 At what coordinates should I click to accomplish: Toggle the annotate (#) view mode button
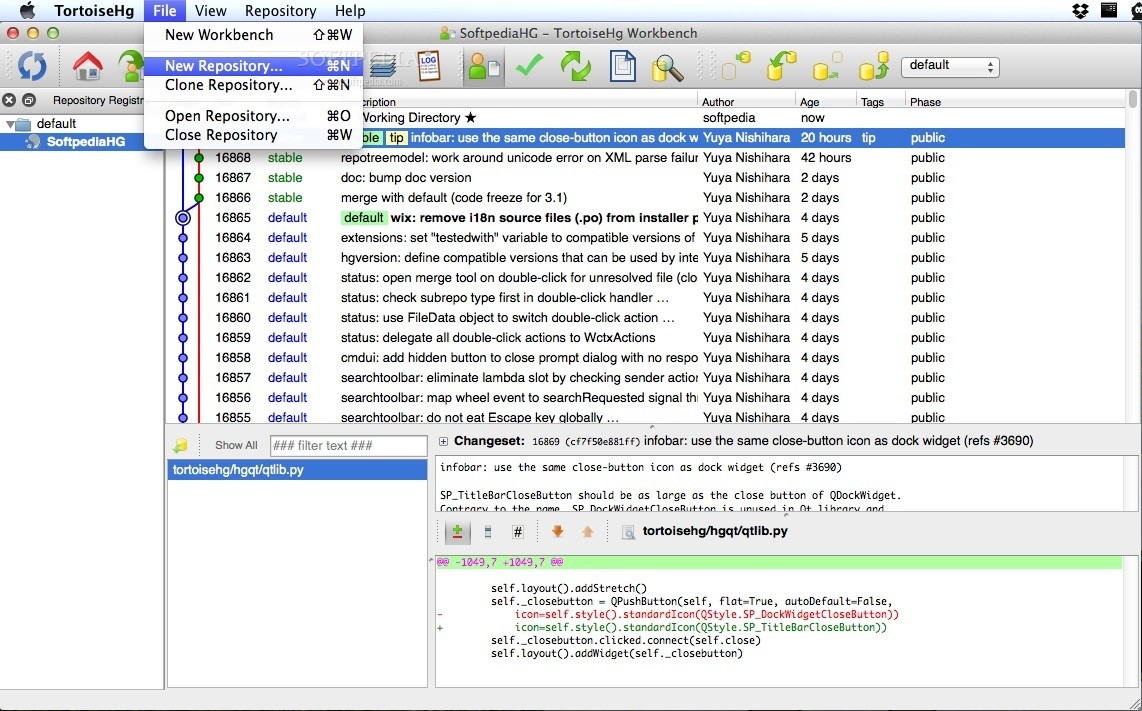[x=518, y=533]
